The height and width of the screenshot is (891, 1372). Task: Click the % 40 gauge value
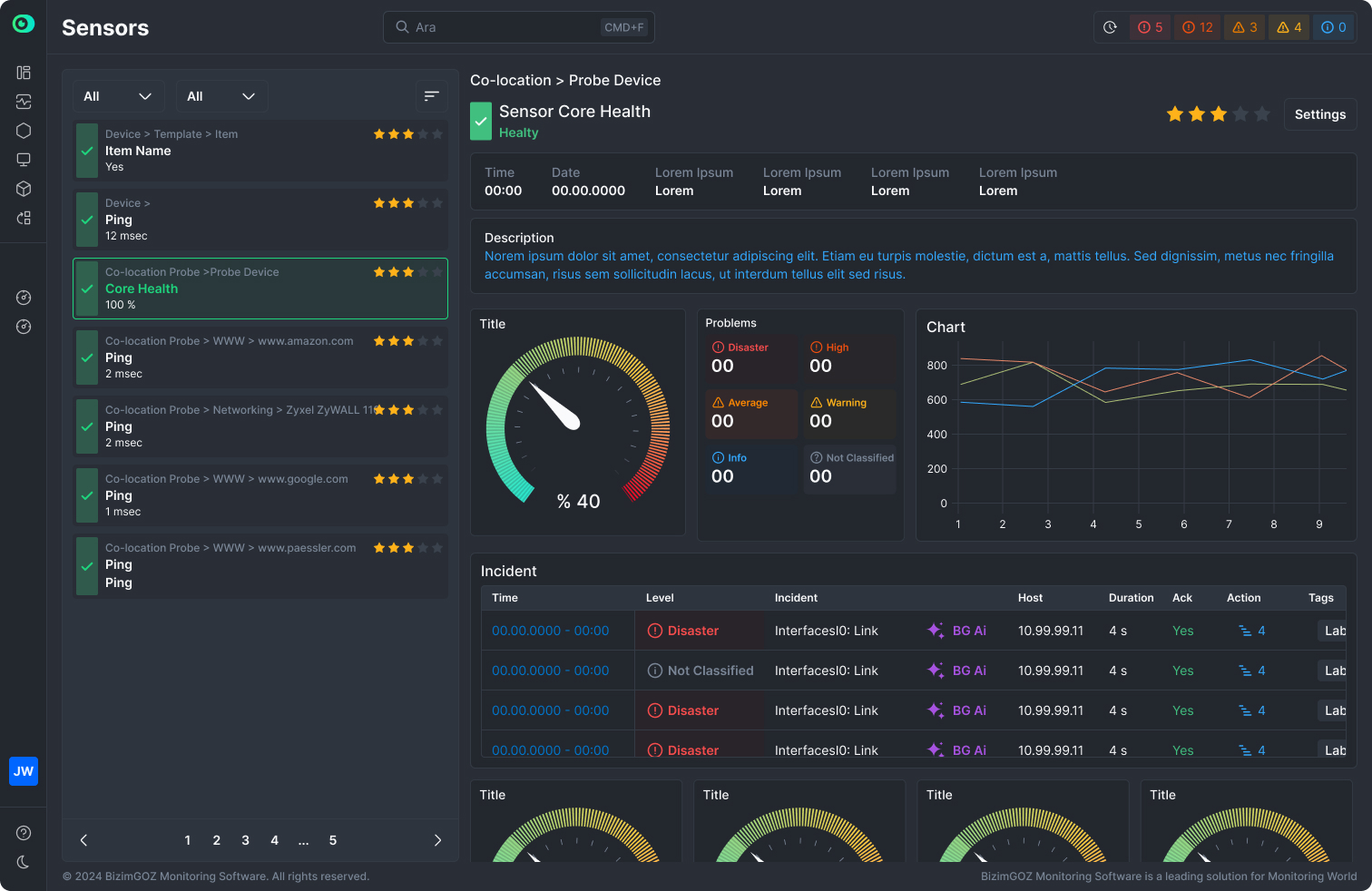pyautogui.click(x=578, y=502)
